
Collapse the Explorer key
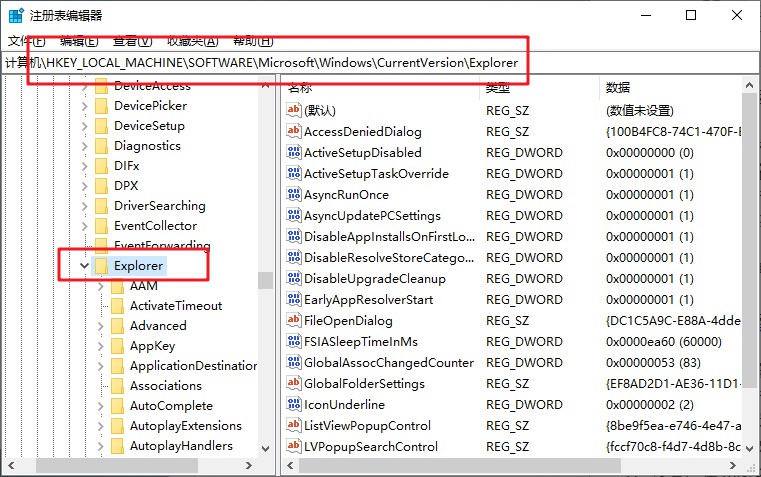83,266
